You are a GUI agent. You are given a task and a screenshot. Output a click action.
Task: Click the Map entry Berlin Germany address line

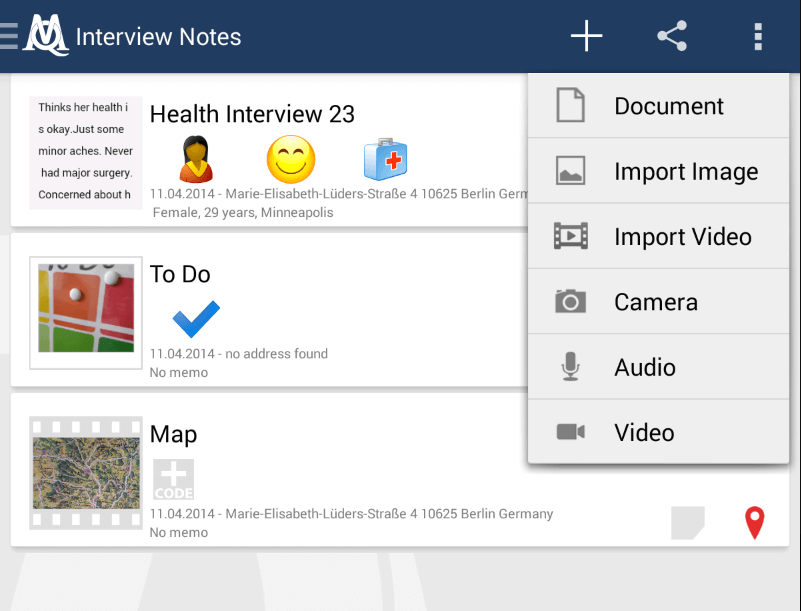tap(351, 513)
